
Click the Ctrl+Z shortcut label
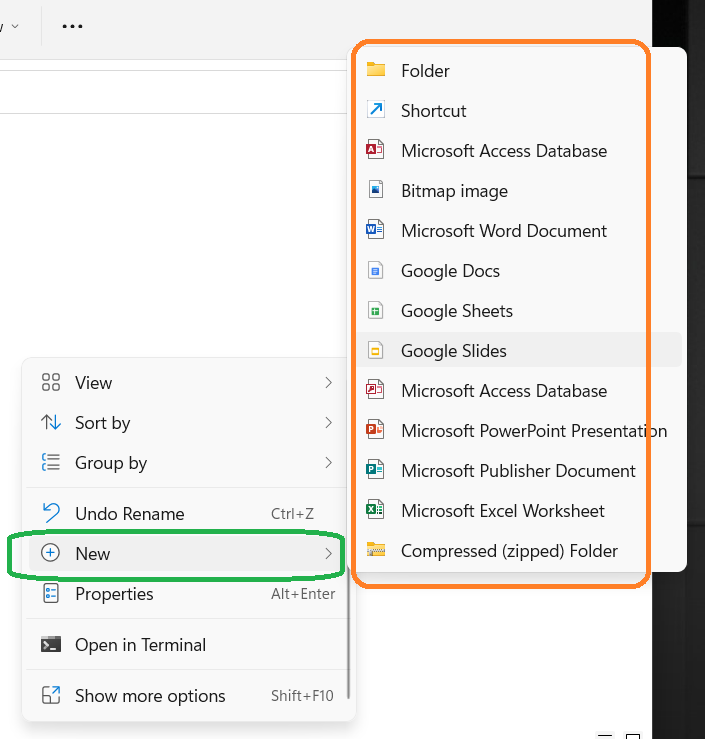292,514
